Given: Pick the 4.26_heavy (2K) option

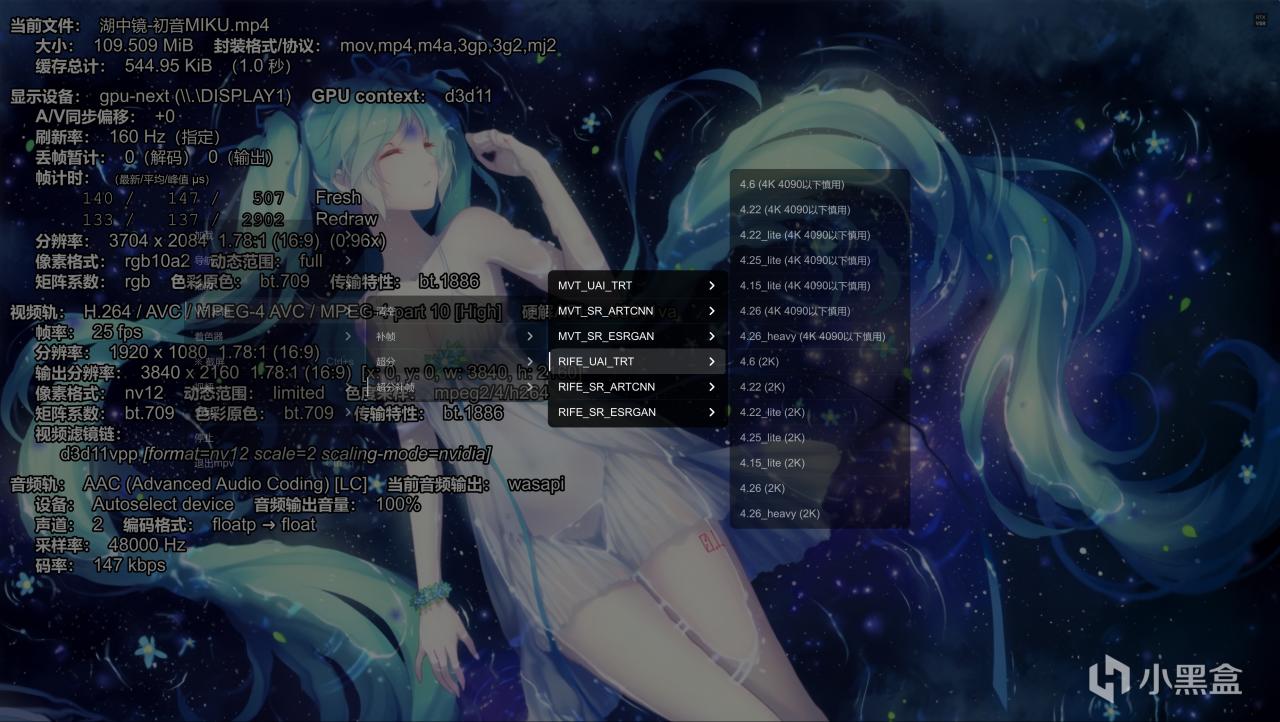Looking at the screenshot, I should point(820,514).
